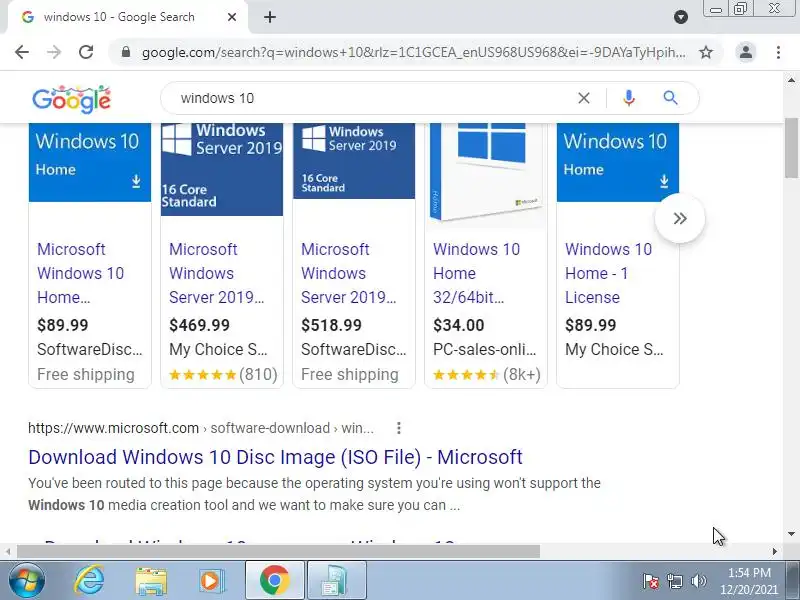Image resolution: width=800 pixels, height=600 pixels.
Task: Click the vertical scrollbar up arrow
Action: (x=791, y=80)
